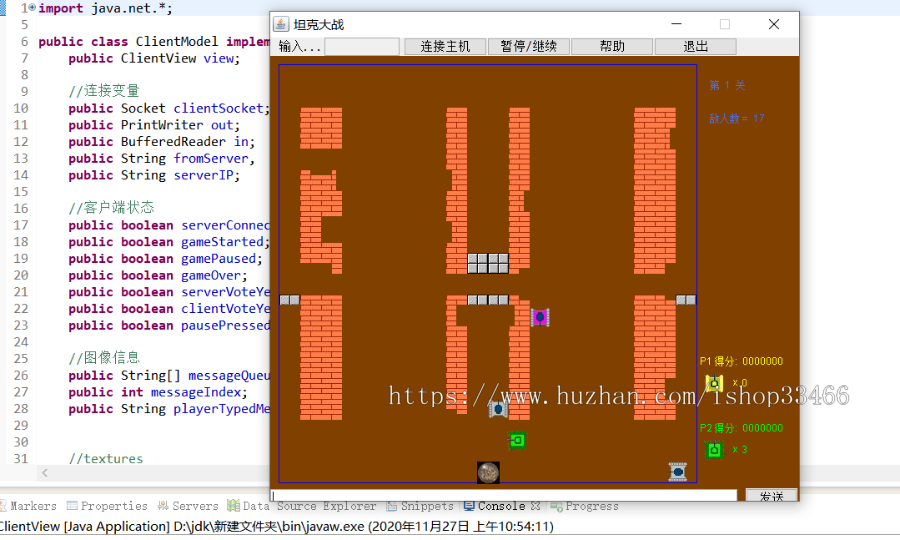Click the green player tank on the field
Image resolution: width=900 pixels, height=540 pixels.
(517, 441)
